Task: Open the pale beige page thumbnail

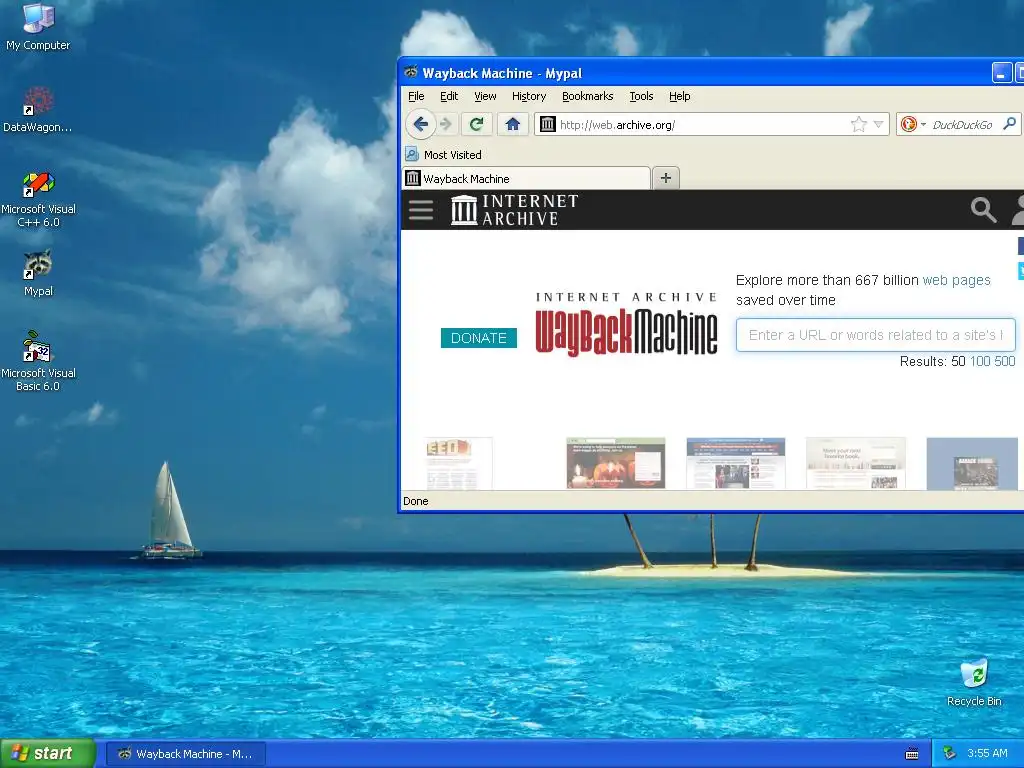Action: (x=856, y=463)
